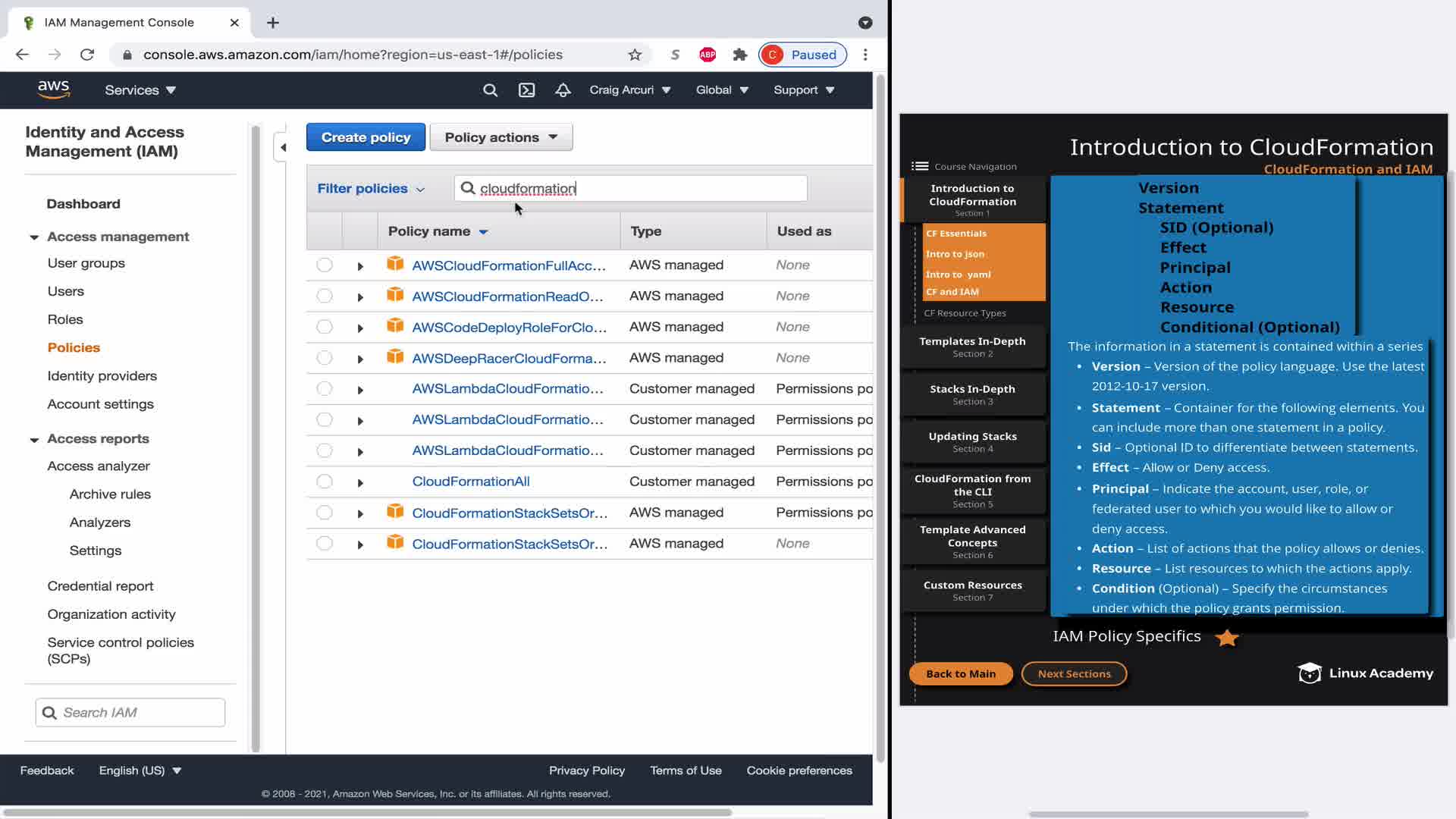Open AWS CloudShell terminal icon
Viewport: 1456px width, 819px height.
526,90
